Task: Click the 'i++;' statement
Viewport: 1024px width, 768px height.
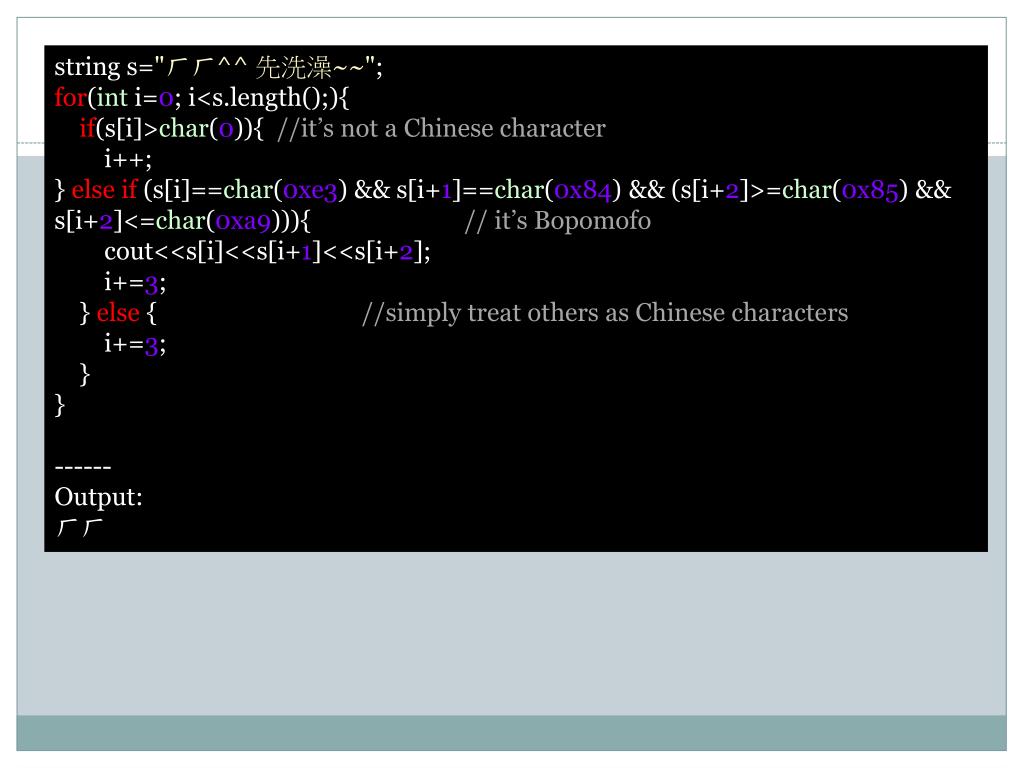Action: click(128, 159)
